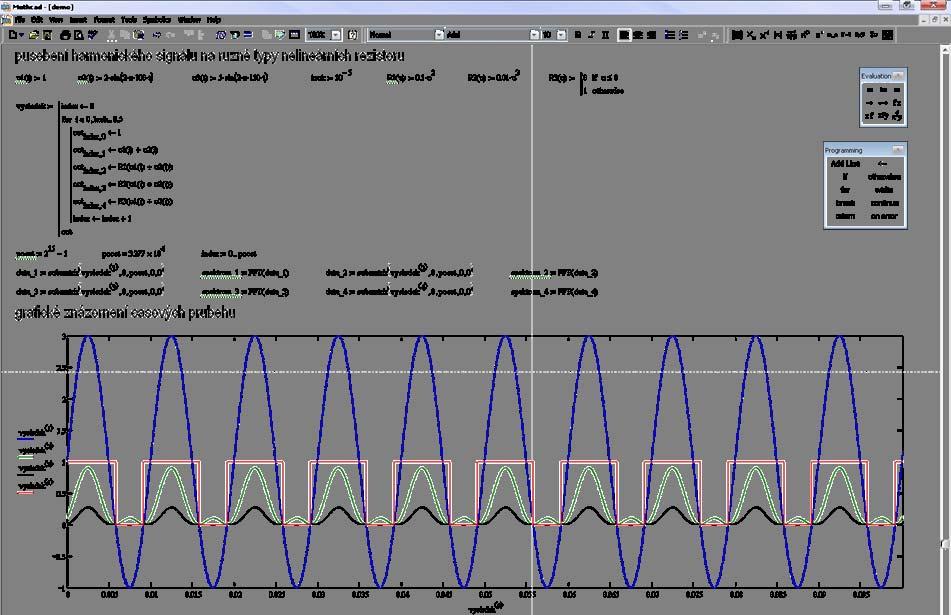Open the Edit menu
The width and height of the screenshot is (951, 615).
[x=36, y=20]
